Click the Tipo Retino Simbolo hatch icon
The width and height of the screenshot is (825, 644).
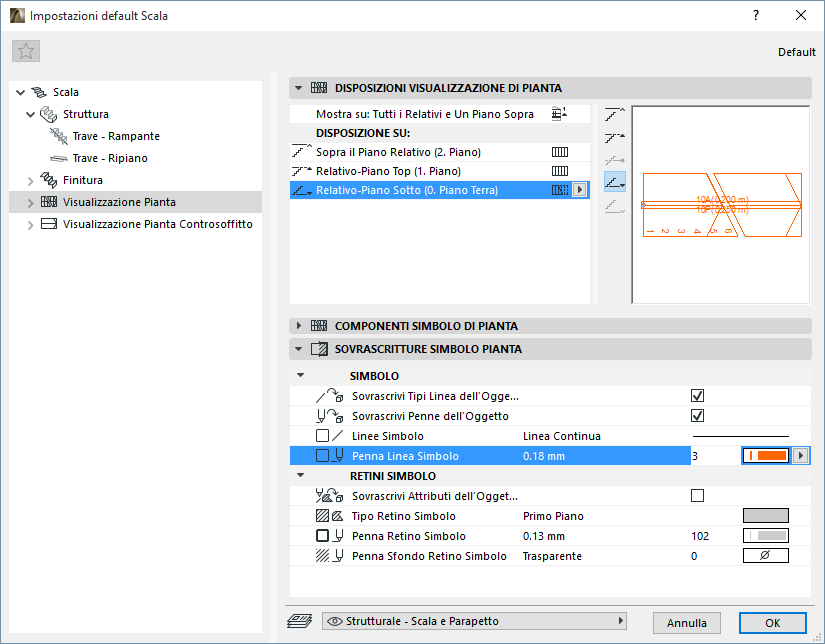[x=329, y=516]
